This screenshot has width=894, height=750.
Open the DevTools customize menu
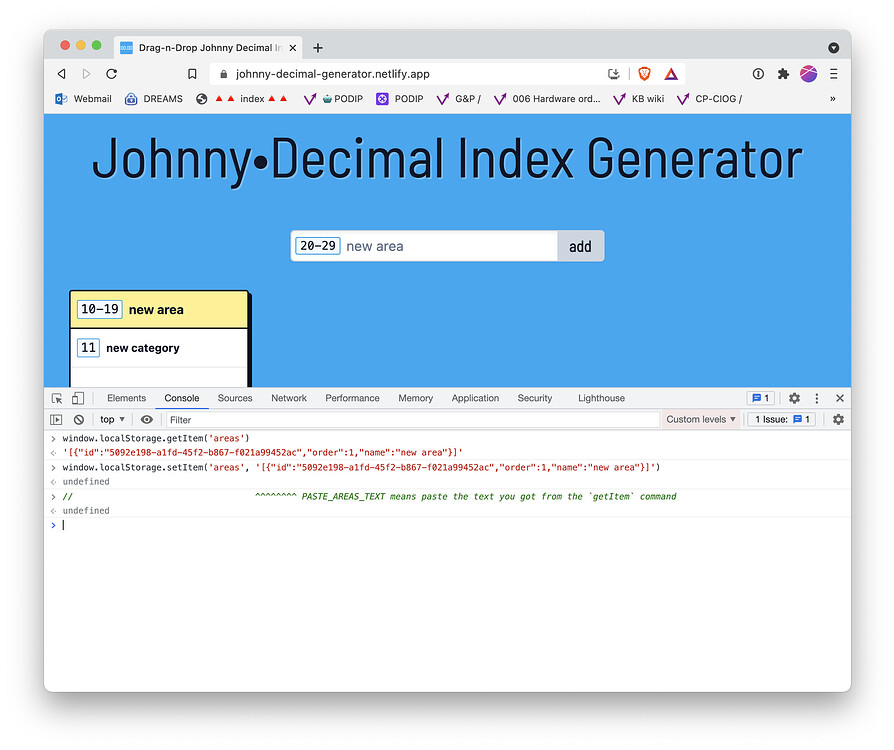point(817,398)
